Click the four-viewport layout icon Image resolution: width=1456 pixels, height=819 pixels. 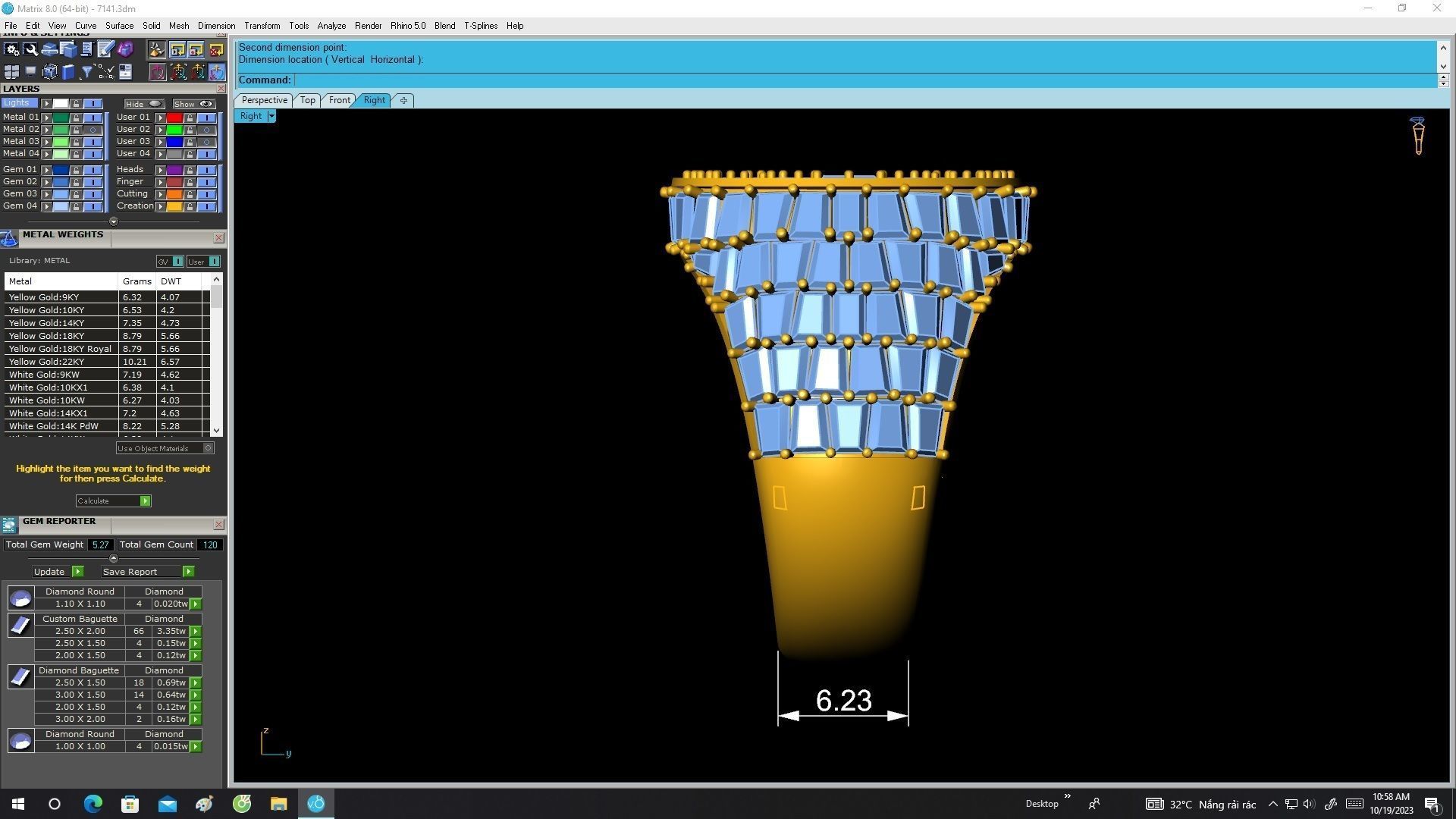tap(11, 72)
